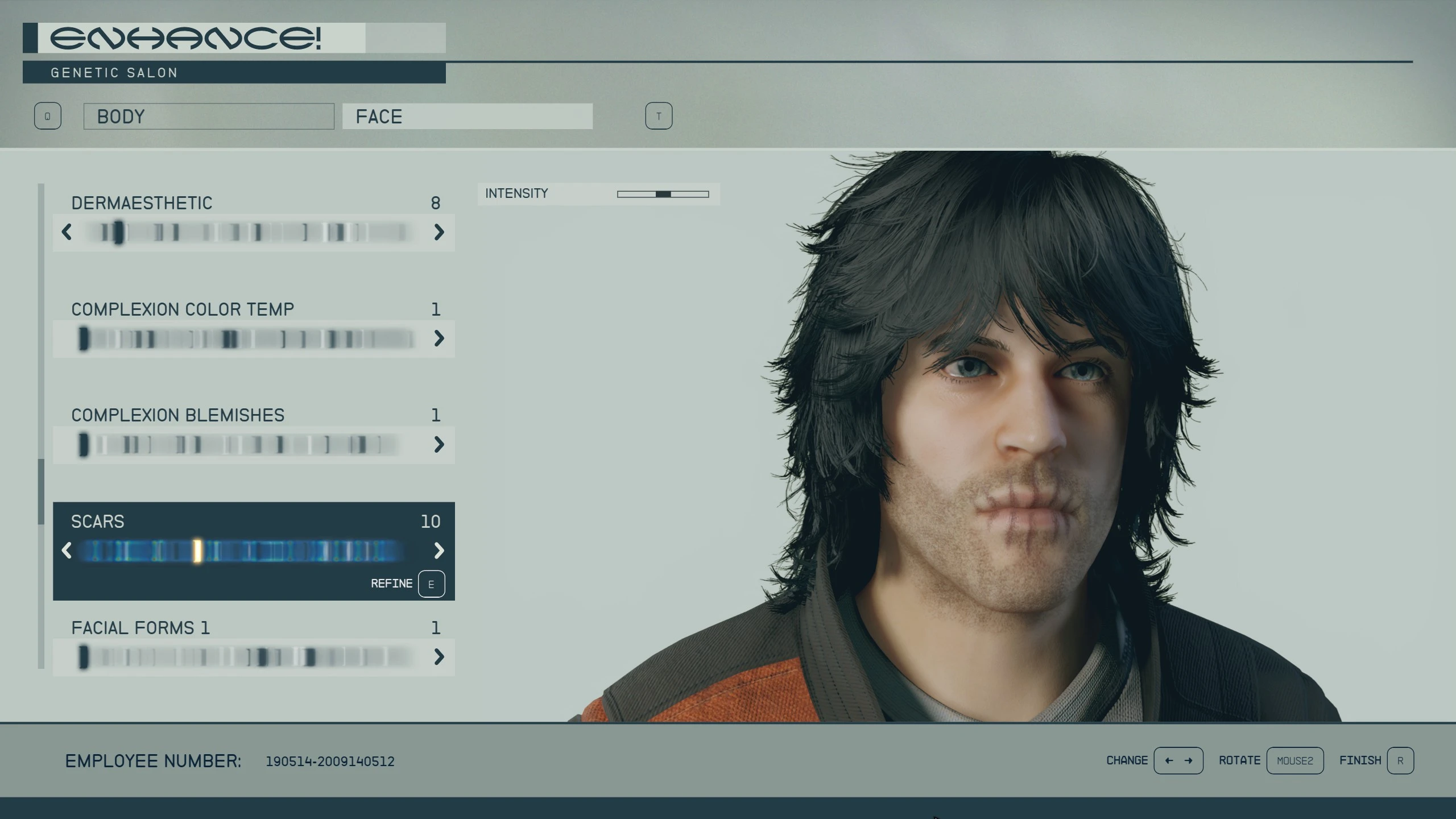Image resolution: width=1456 pixels, height=819 pixels.
Task: Advance Complexion Color Temp with right arrow
Action: (439, 338)
